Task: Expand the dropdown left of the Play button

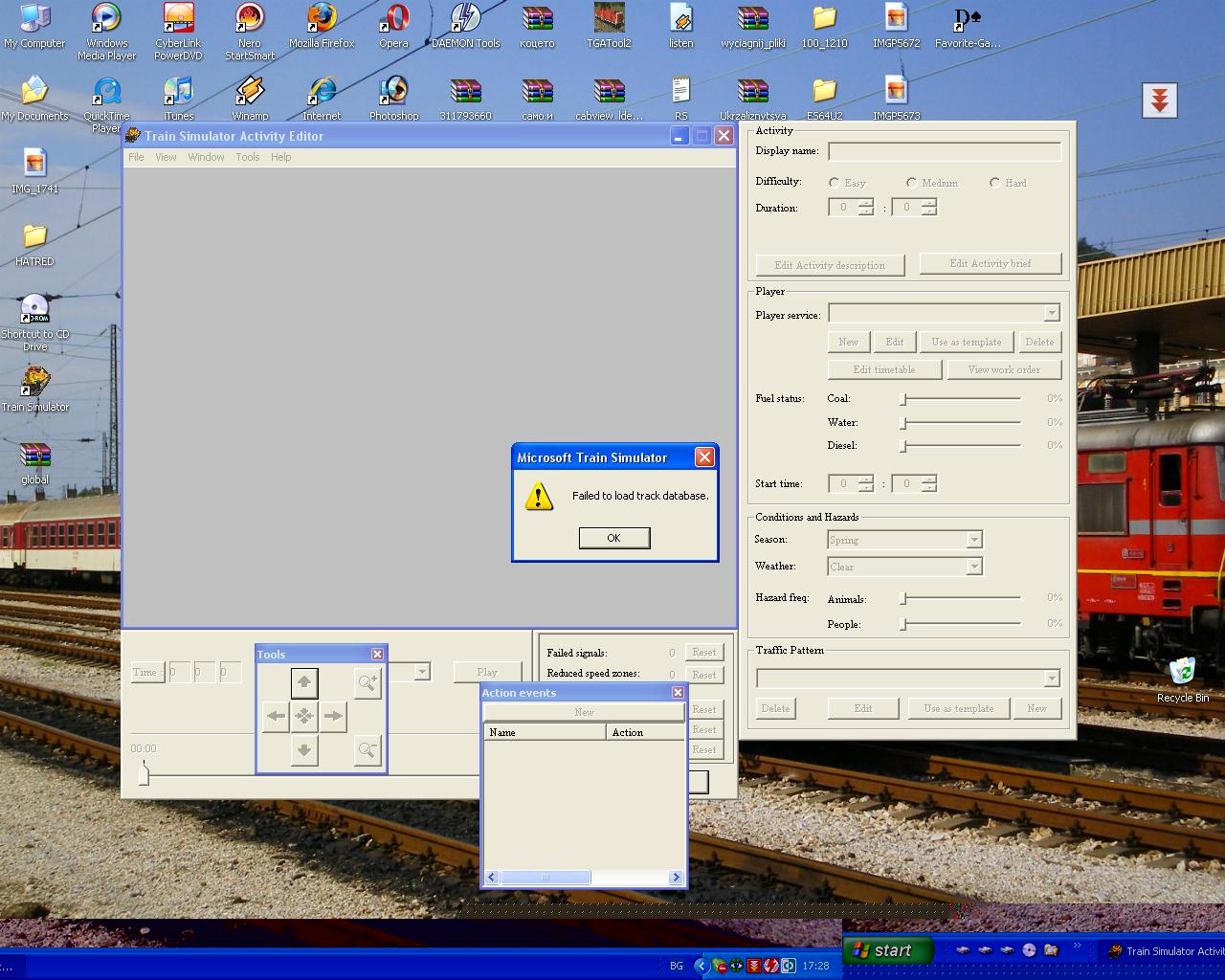Action: tap(423, 672)
